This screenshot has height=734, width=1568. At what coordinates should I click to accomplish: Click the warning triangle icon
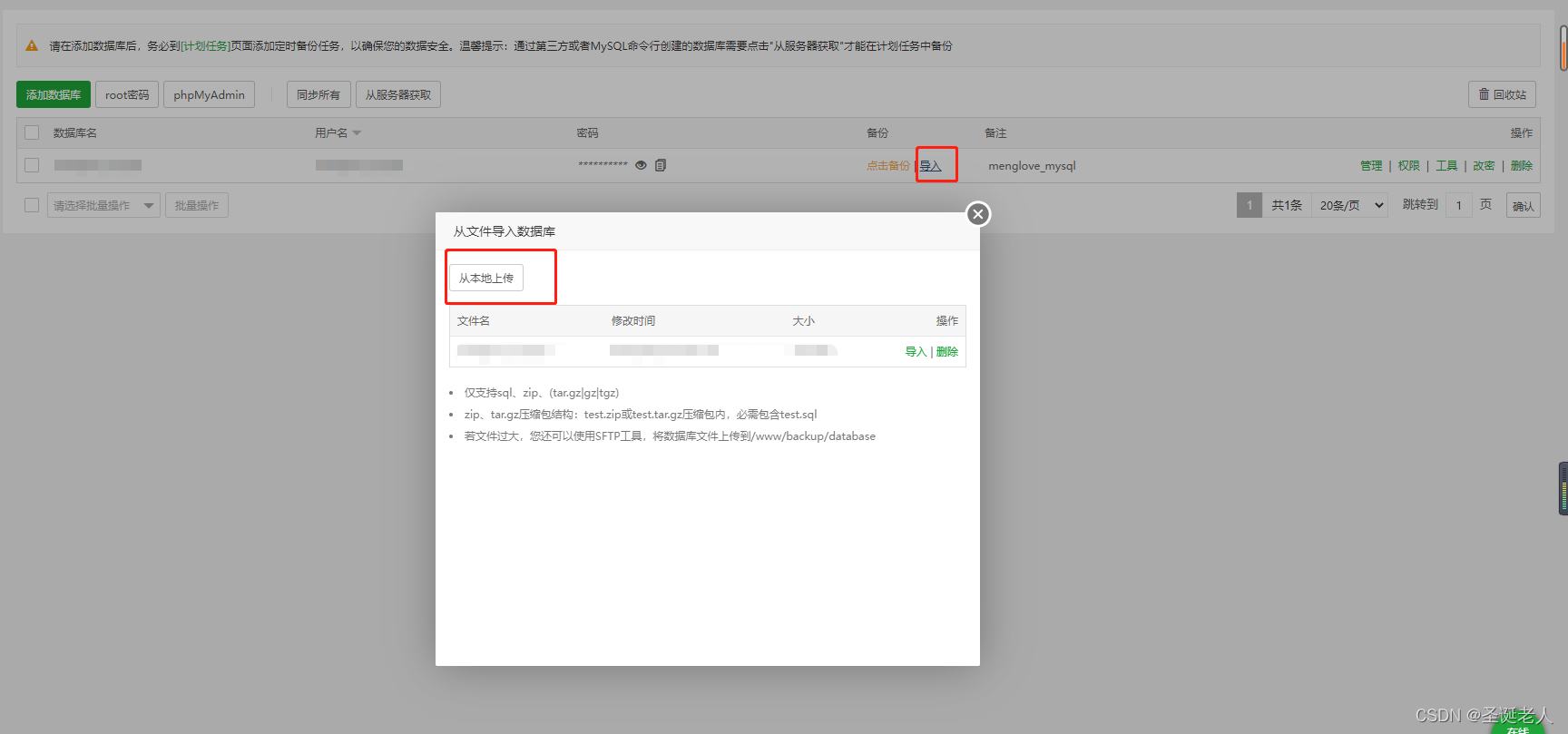click(x=32, y=45)
